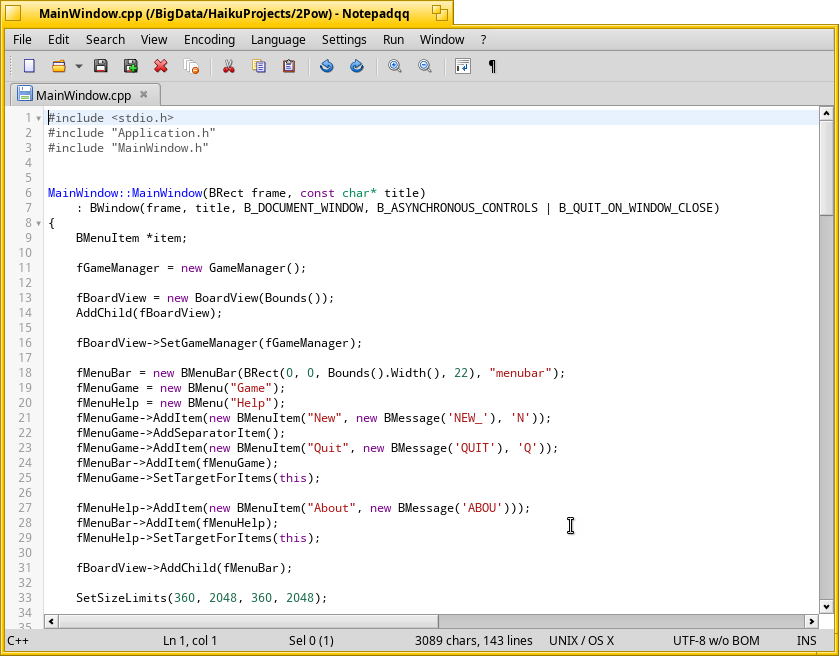
Task: Toggle show all characters pilcrow icon
Action: 492,66
